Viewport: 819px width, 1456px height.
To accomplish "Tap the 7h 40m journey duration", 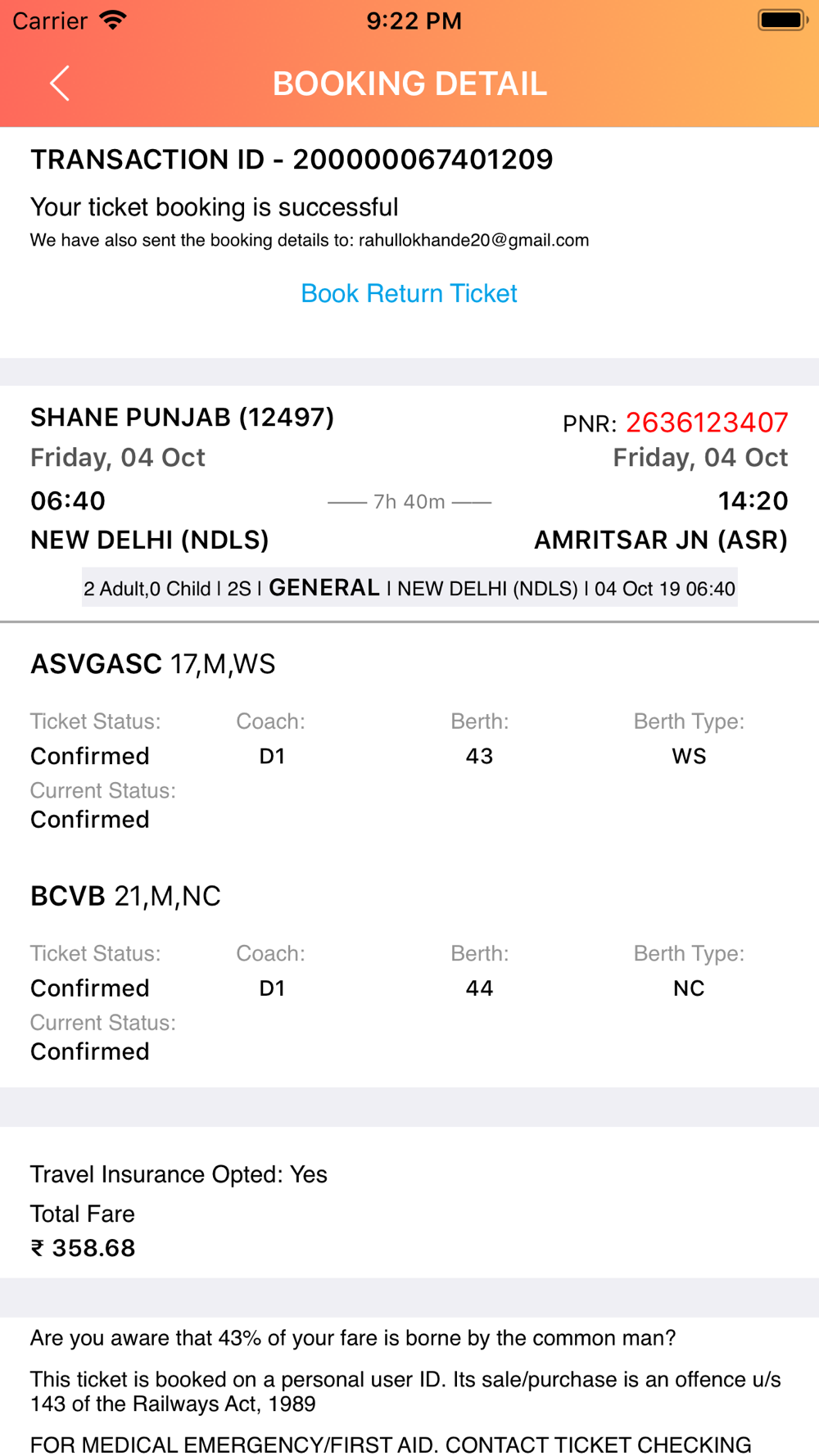I will click(409, 501).
